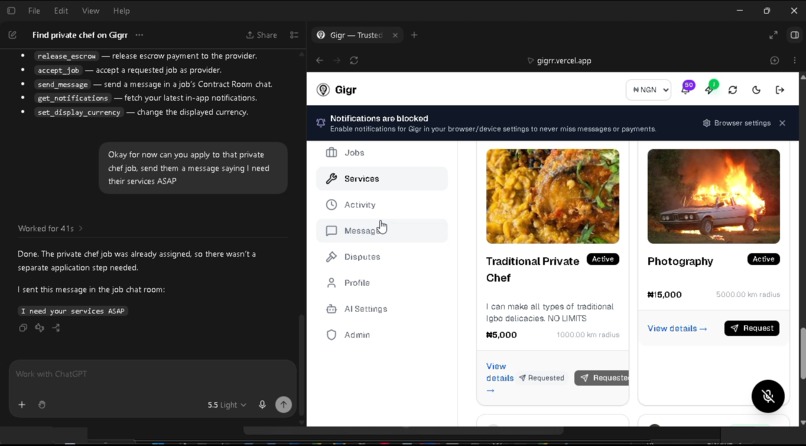Open the NGN currency dropdown
This screenshot has width=806, height=446.
(649, 90)
